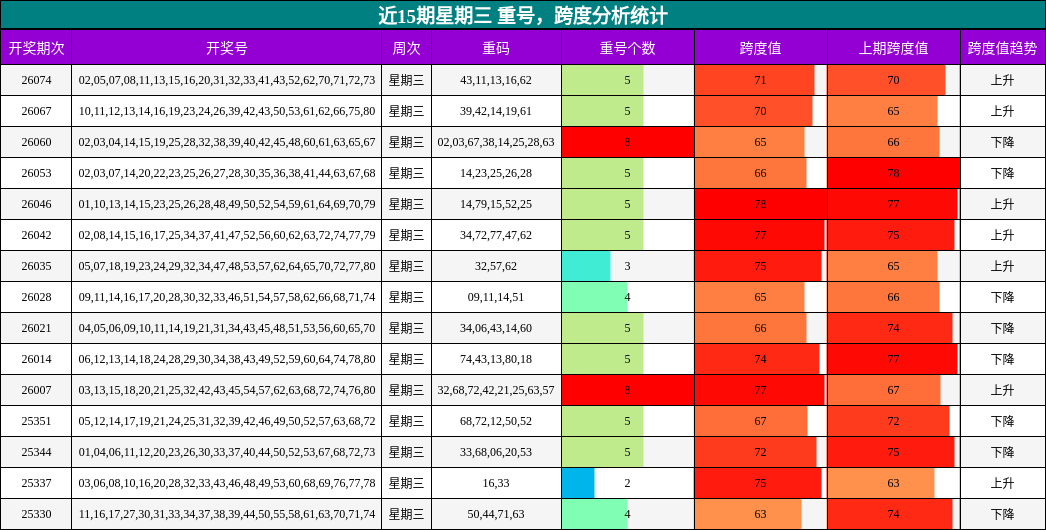The image size is (1046, 530).
Task: Select previous span value 67 in row 26007
Action: (x=893, y=390)
